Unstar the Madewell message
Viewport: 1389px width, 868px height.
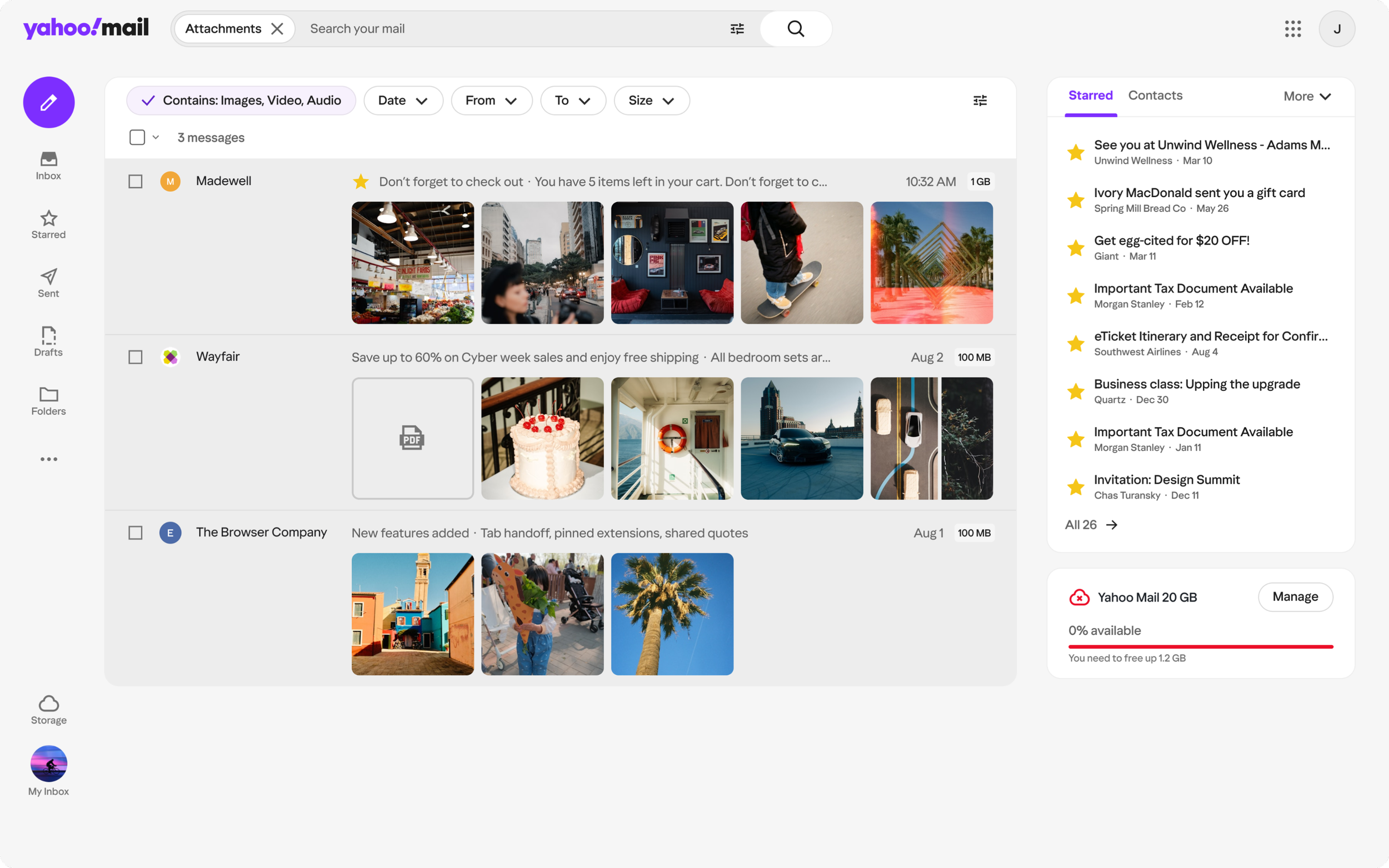click(361, 181)
